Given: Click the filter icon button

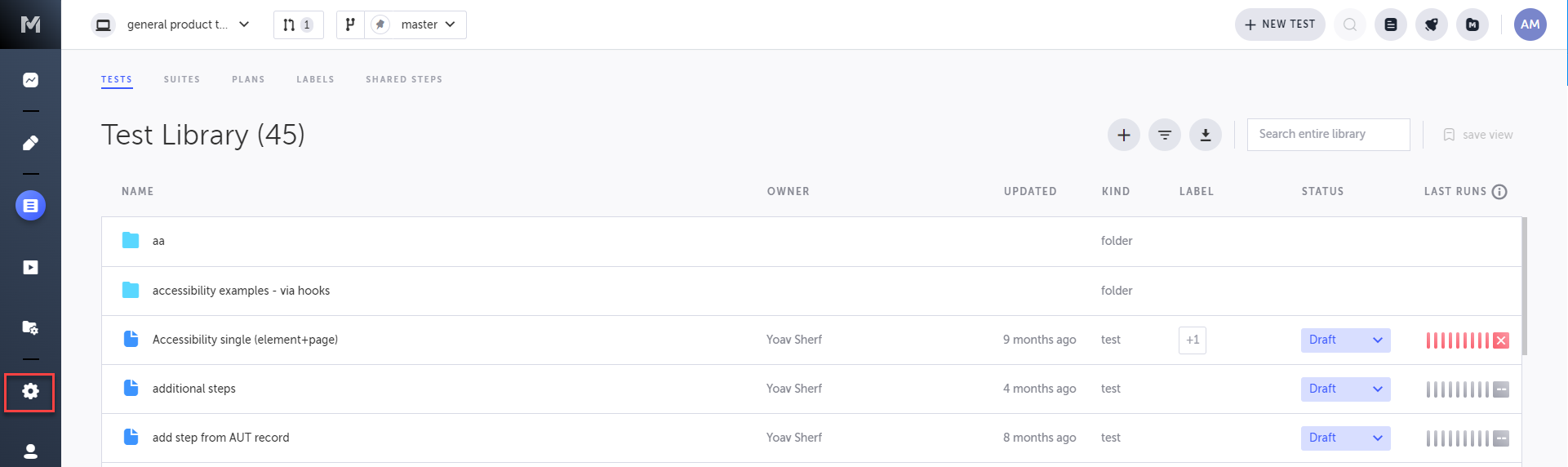Looking at the screenshot, I should 1164,135.
